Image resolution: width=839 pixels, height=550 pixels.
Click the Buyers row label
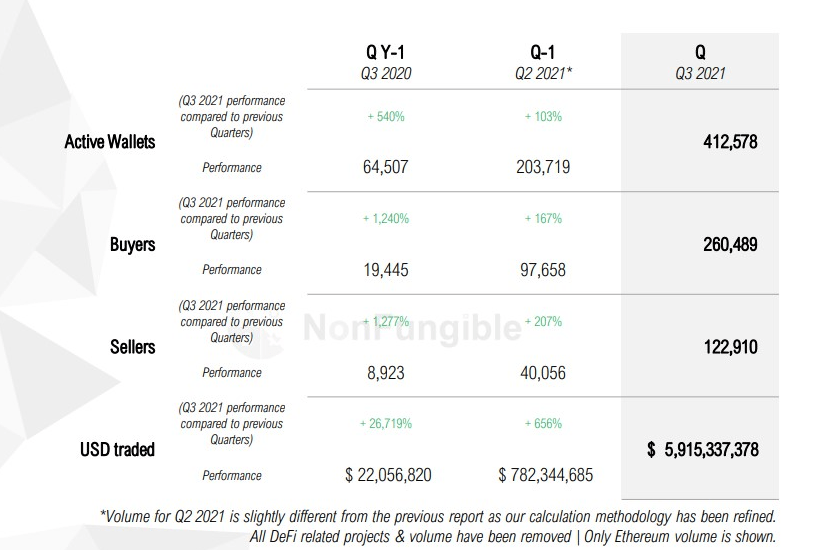pos(133,244)
